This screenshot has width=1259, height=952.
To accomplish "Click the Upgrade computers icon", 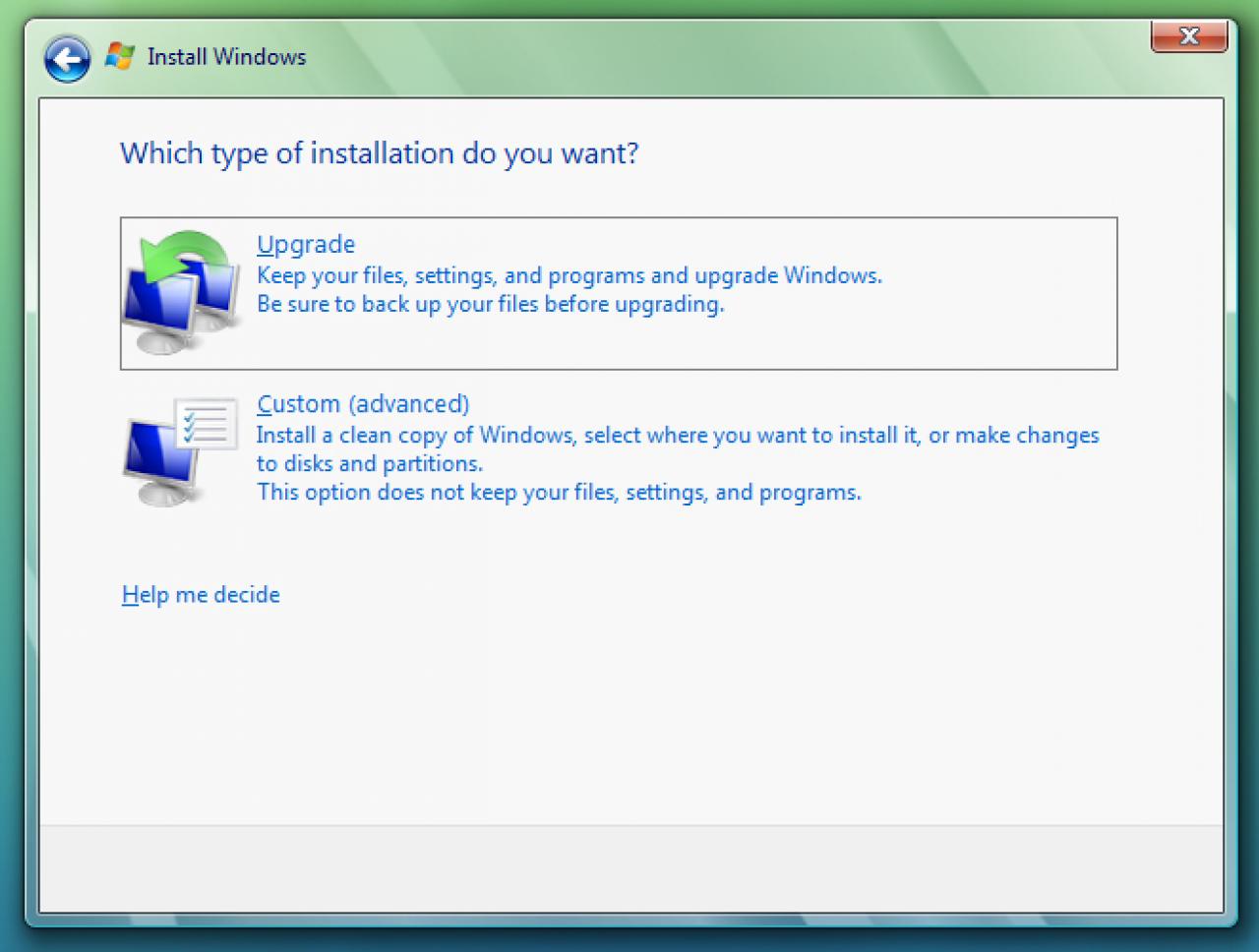I will pyautogui.click(x=181, y=292).
